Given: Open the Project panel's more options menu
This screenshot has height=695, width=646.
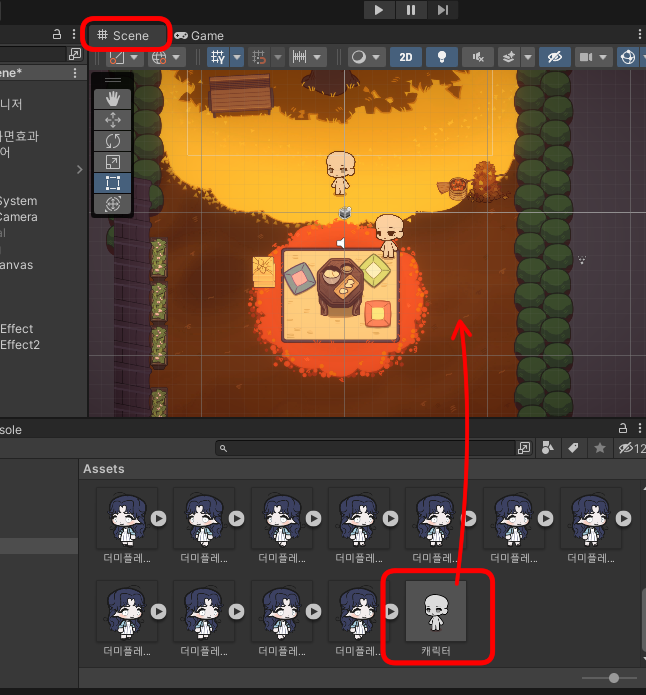Looking at the screenshot, I should 639,428.
